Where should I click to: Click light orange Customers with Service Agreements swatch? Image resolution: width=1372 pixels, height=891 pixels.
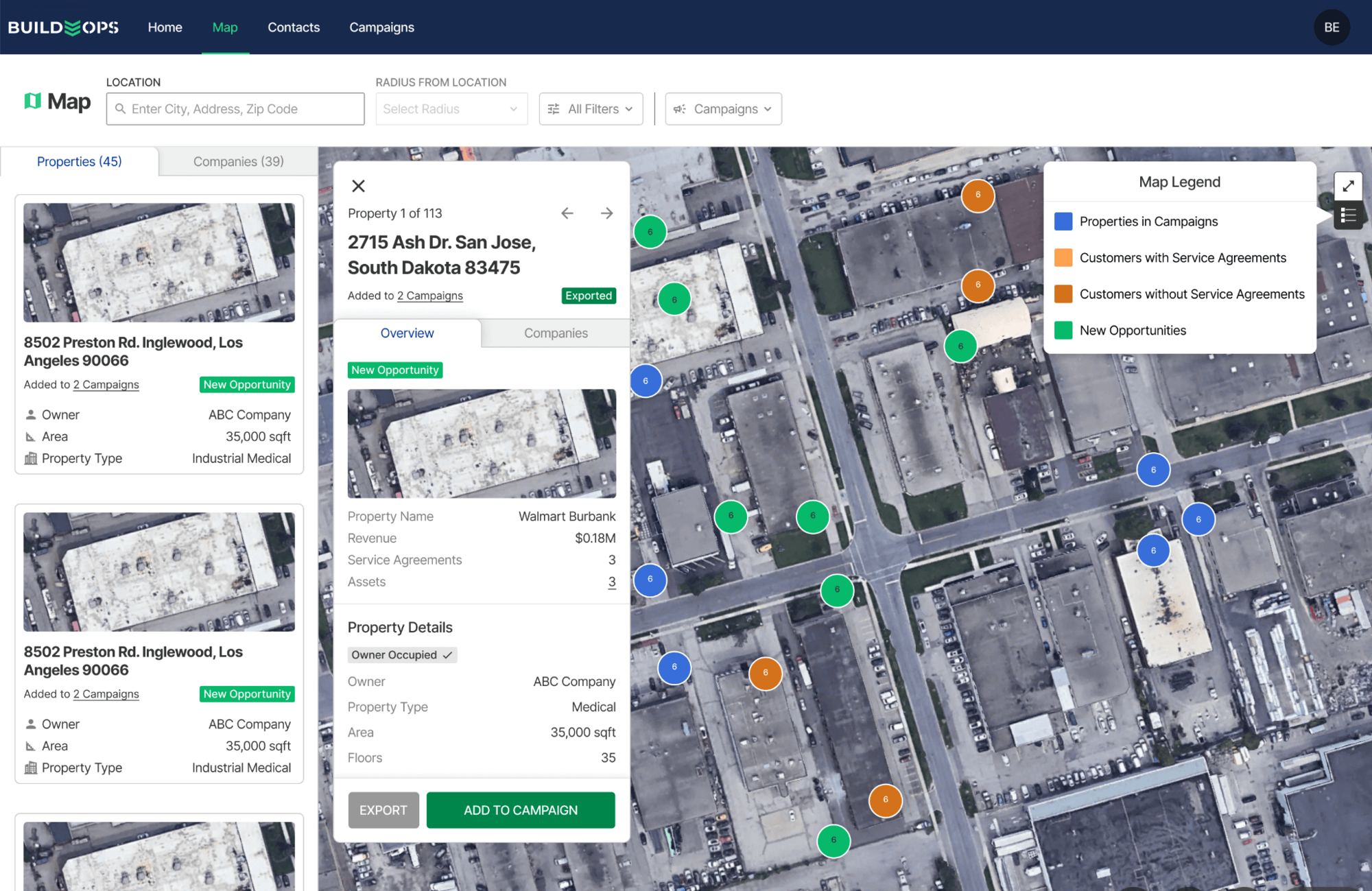[1063, 258]
